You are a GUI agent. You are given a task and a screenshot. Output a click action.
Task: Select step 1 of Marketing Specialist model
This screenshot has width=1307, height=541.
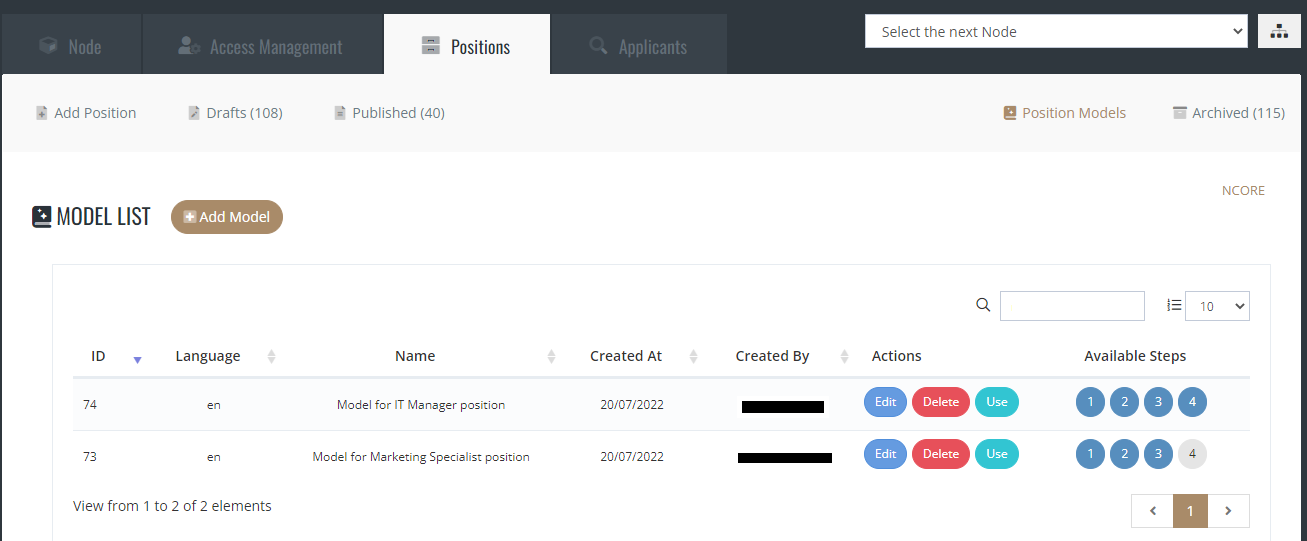[x=1090, y=454]
